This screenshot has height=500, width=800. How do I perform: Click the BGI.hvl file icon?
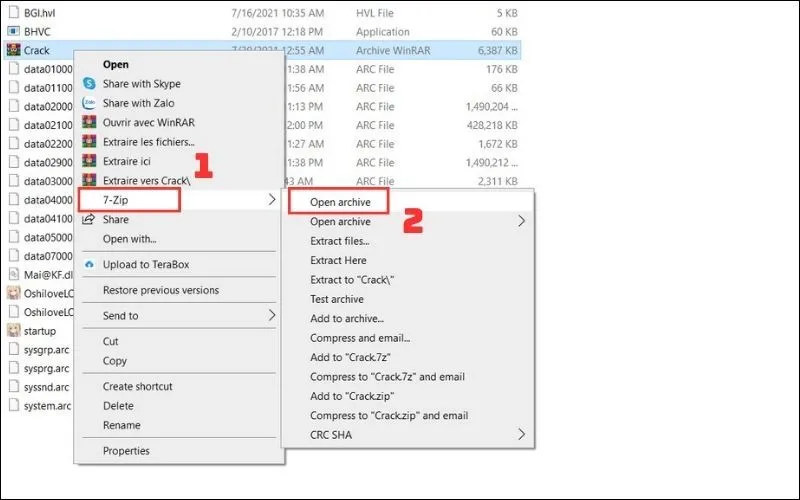click(x=14, y=12)
